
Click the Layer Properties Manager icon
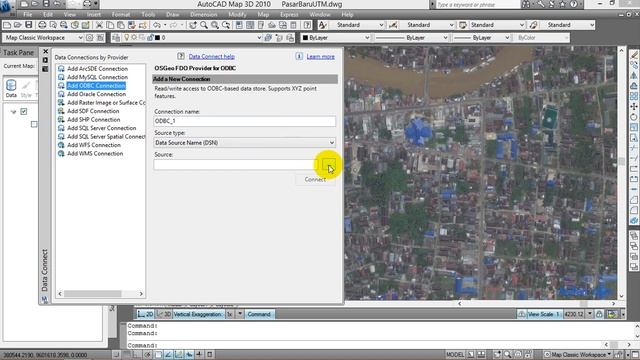click(116, 38)
